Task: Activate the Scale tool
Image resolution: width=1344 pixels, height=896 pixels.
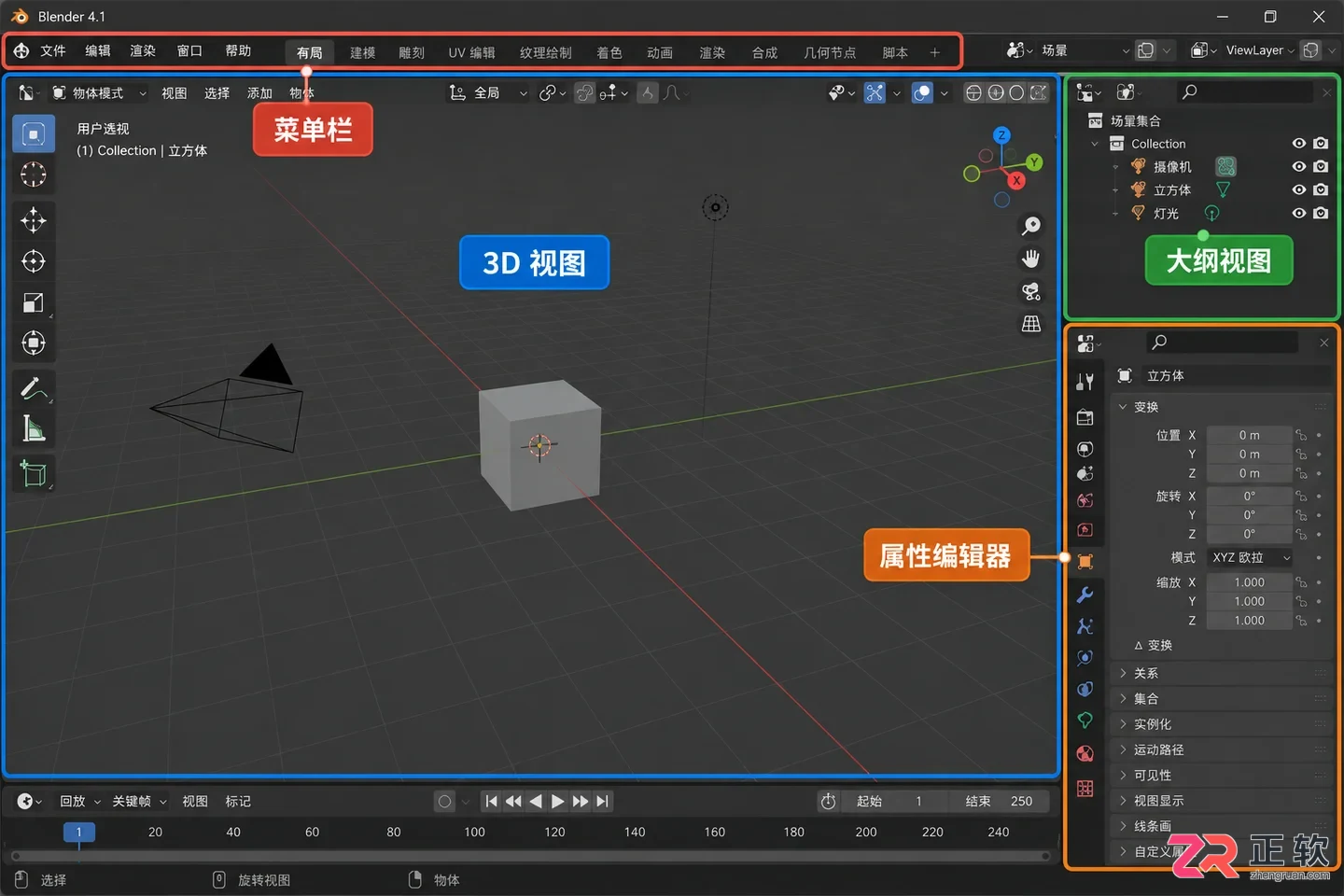Action: point(34,302)
